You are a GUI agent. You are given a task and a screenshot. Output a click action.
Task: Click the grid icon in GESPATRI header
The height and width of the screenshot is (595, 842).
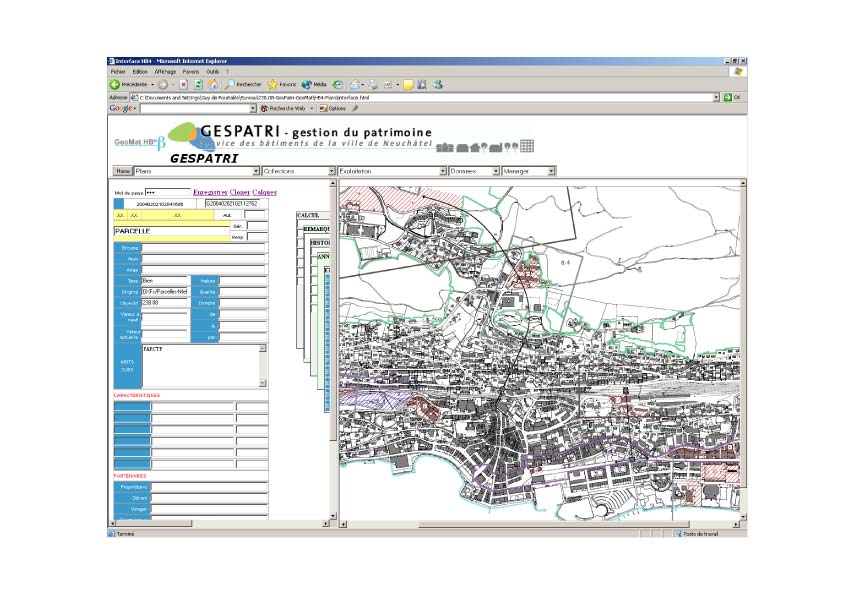[527, 146]
